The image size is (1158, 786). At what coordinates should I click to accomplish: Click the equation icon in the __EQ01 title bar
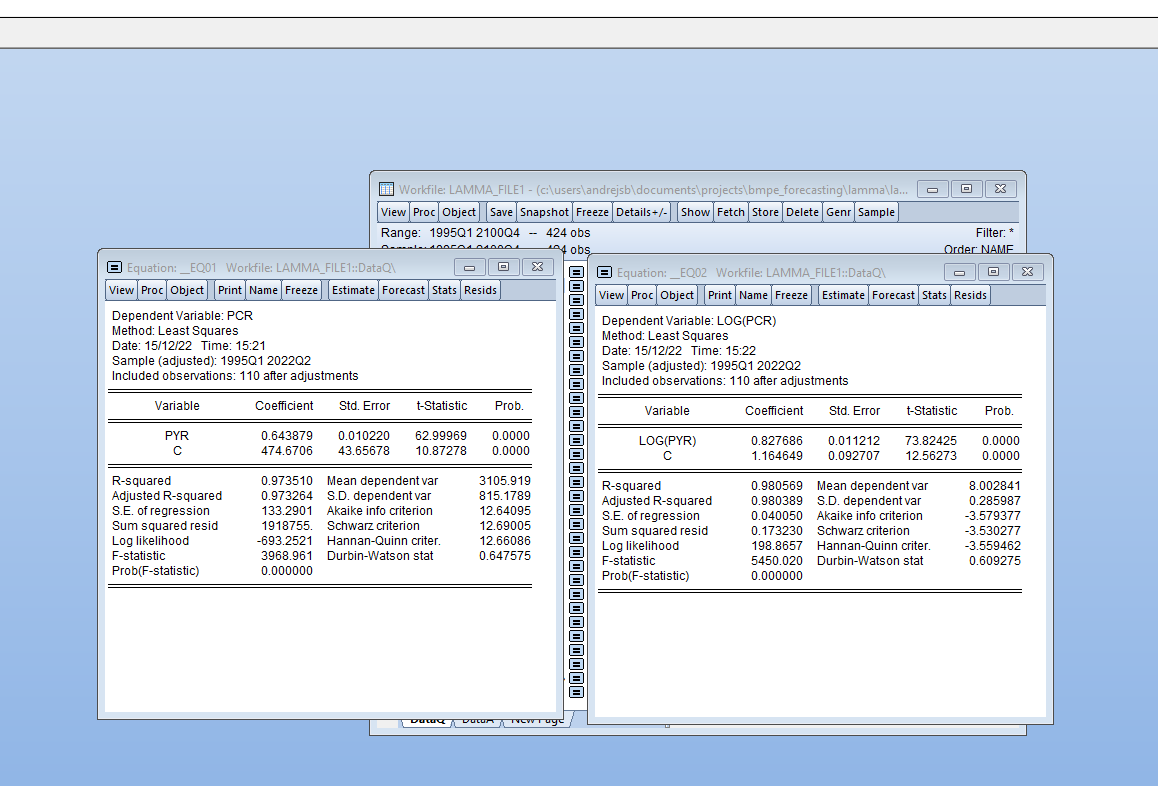click(114, 268)
